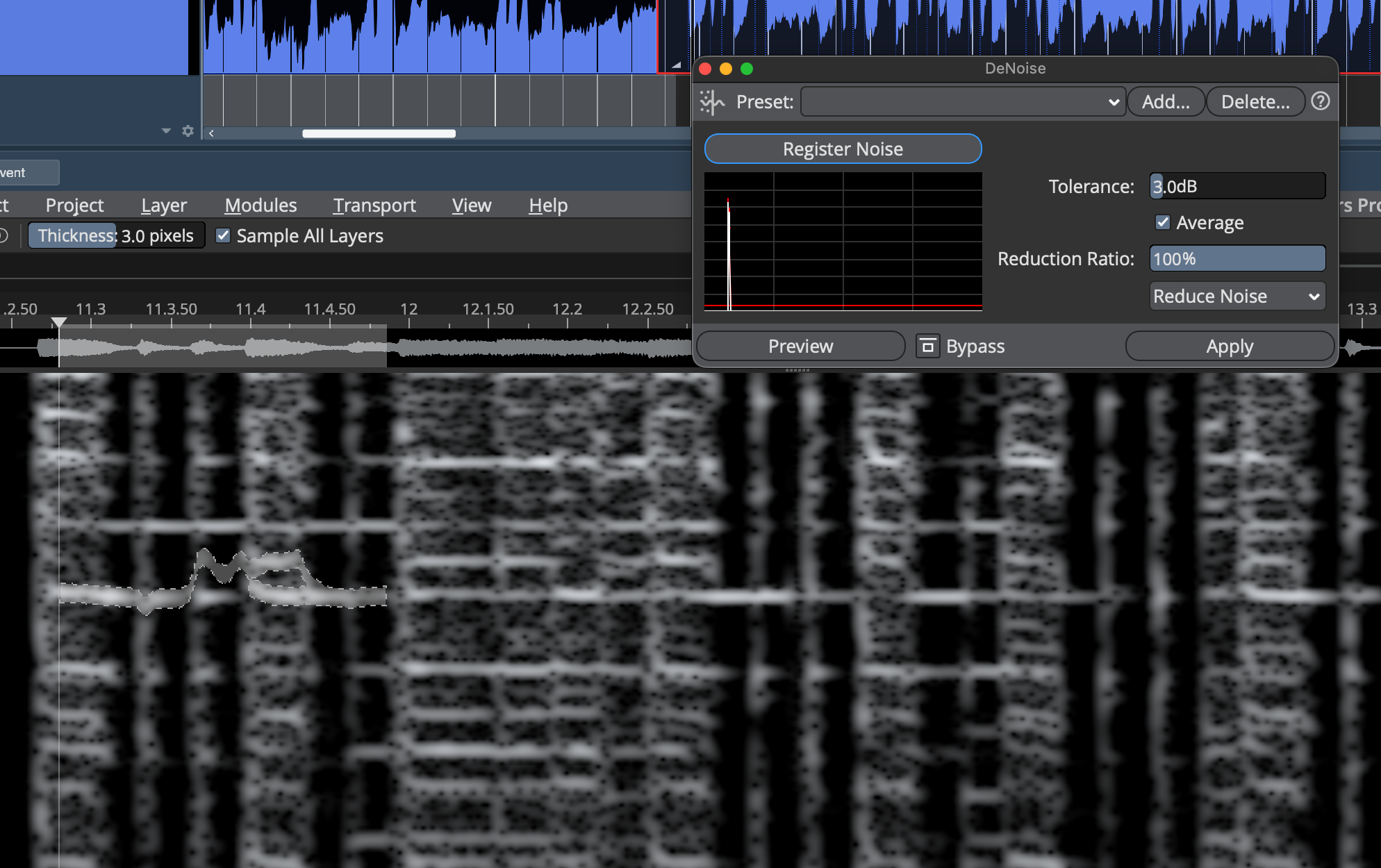Click the Bypass square icon
The image size is (1381, 868).
927,346
